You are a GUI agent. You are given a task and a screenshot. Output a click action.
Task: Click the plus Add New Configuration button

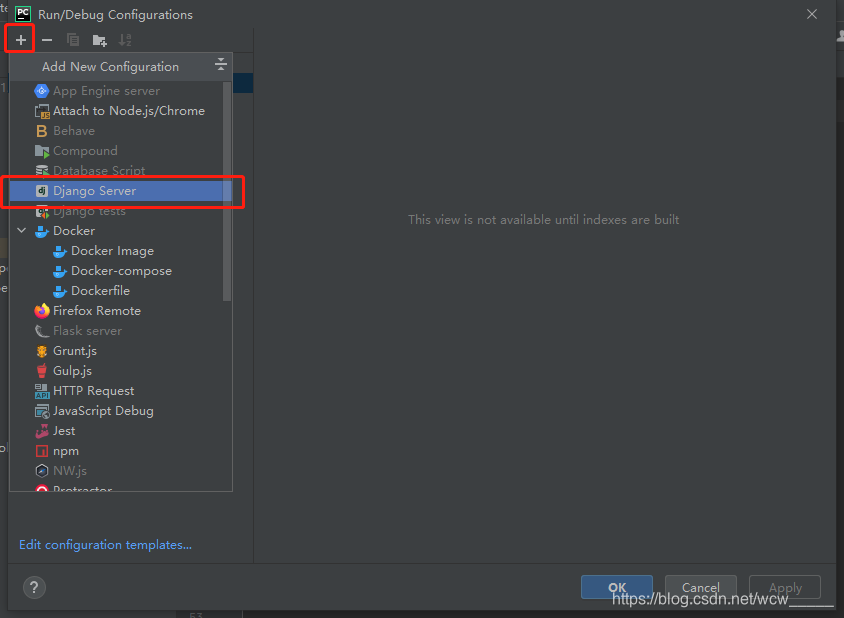tap(20, 40)
